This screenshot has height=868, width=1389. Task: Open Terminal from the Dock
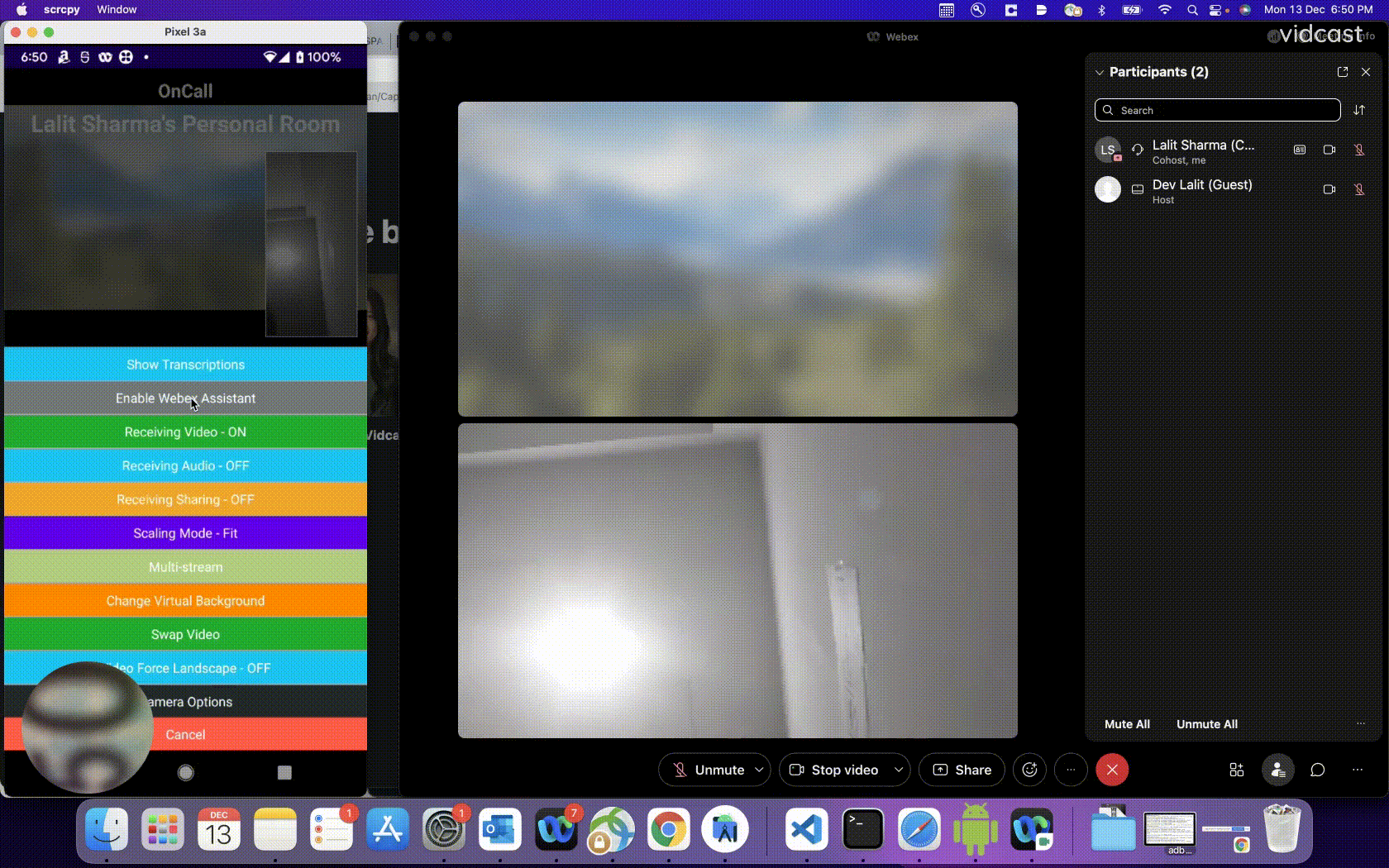pyautogui.click(x=862, y=829)
